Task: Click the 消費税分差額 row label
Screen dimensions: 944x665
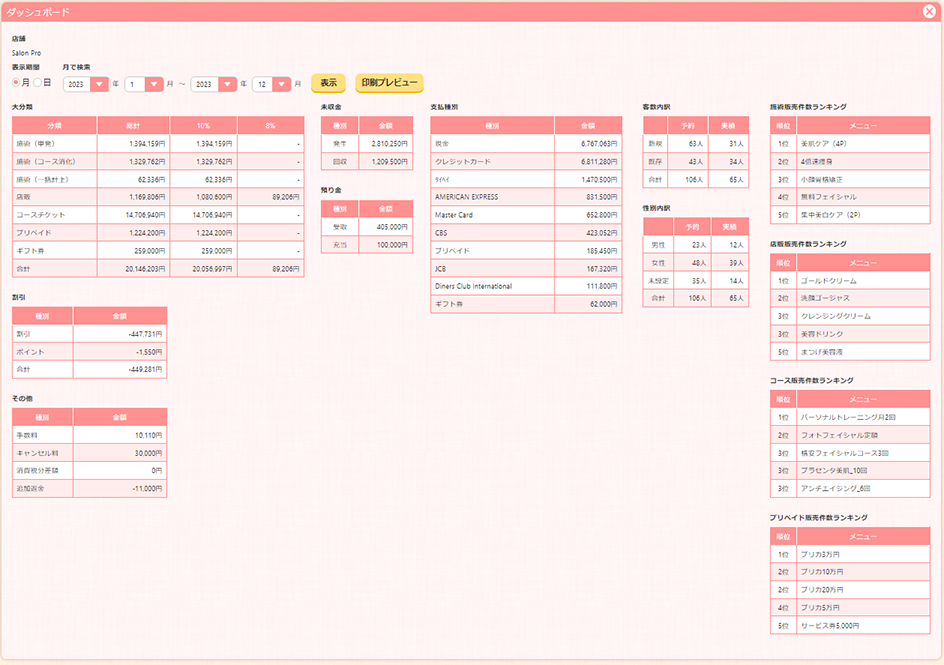Action: (37, 471)
